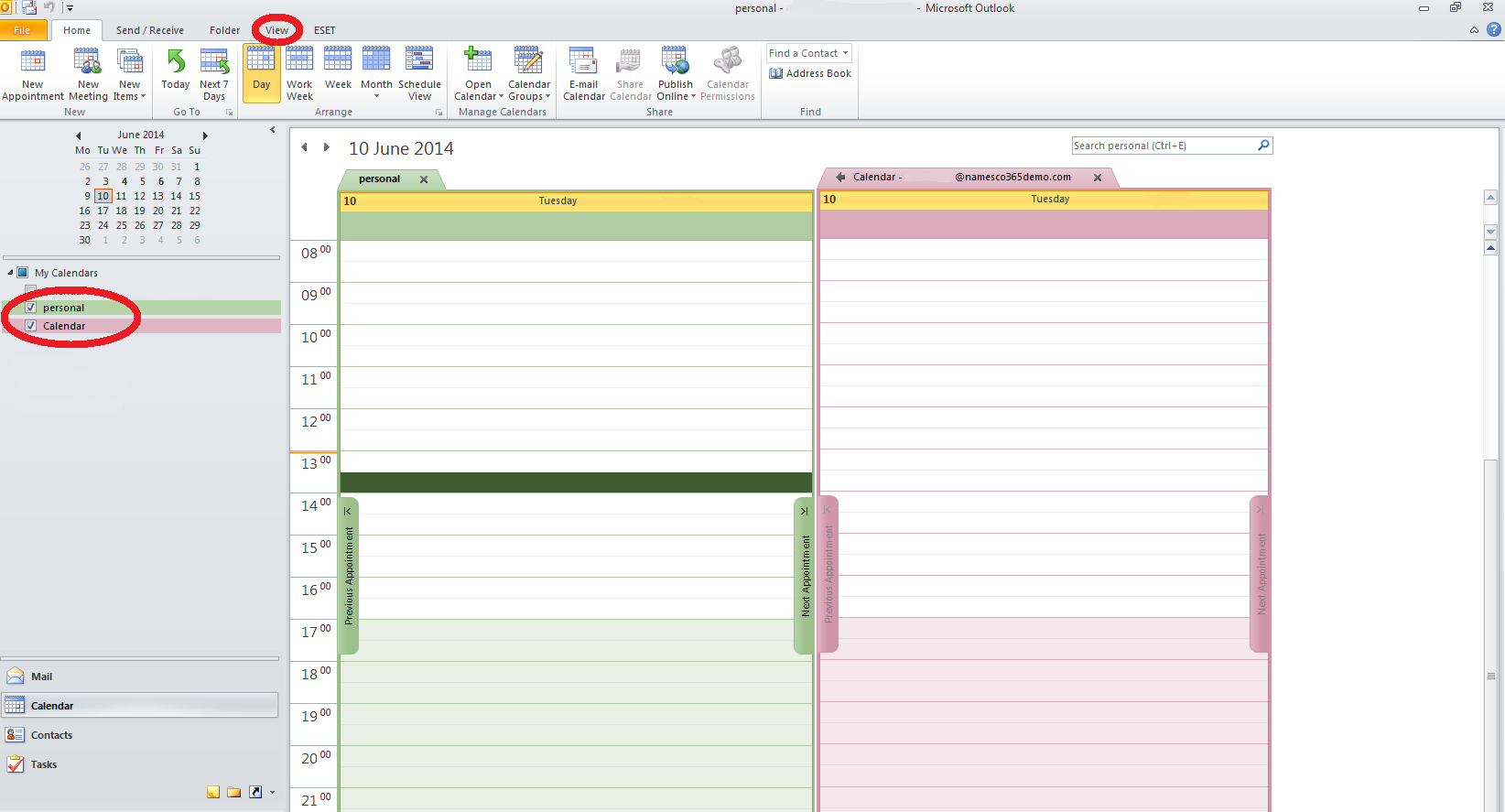Select Day view
Screen dimensions: 1505x812
pos(262,72)
